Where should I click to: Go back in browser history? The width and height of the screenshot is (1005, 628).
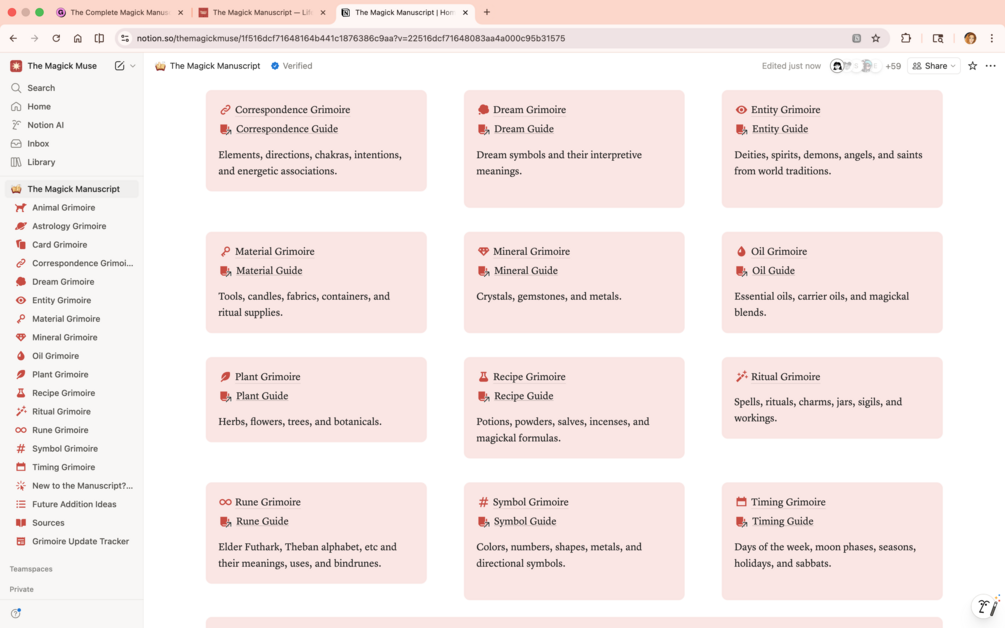point(13,38)
